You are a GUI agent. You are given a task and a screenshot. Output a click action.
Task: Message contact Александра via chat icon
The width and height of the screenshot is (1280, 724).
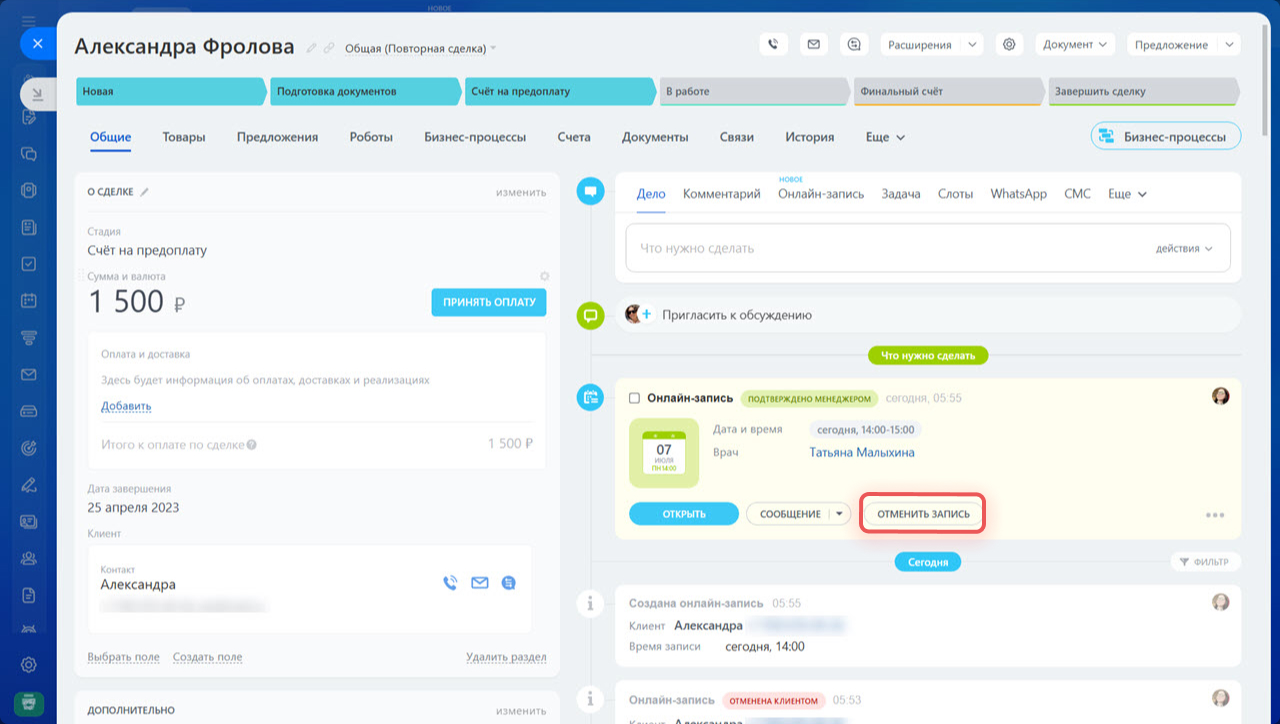click(509, 583)
